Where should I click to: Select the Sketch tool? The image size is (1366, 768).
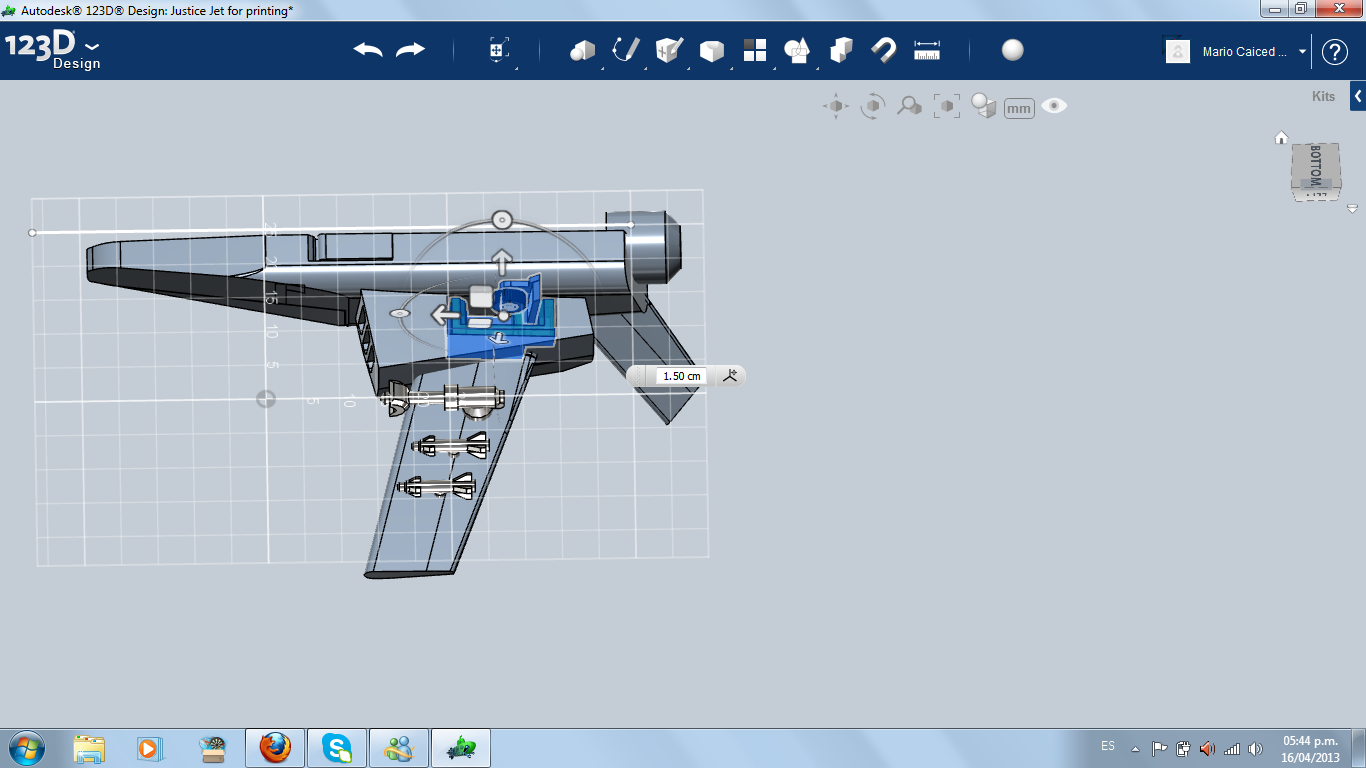(x=625, y=50)
